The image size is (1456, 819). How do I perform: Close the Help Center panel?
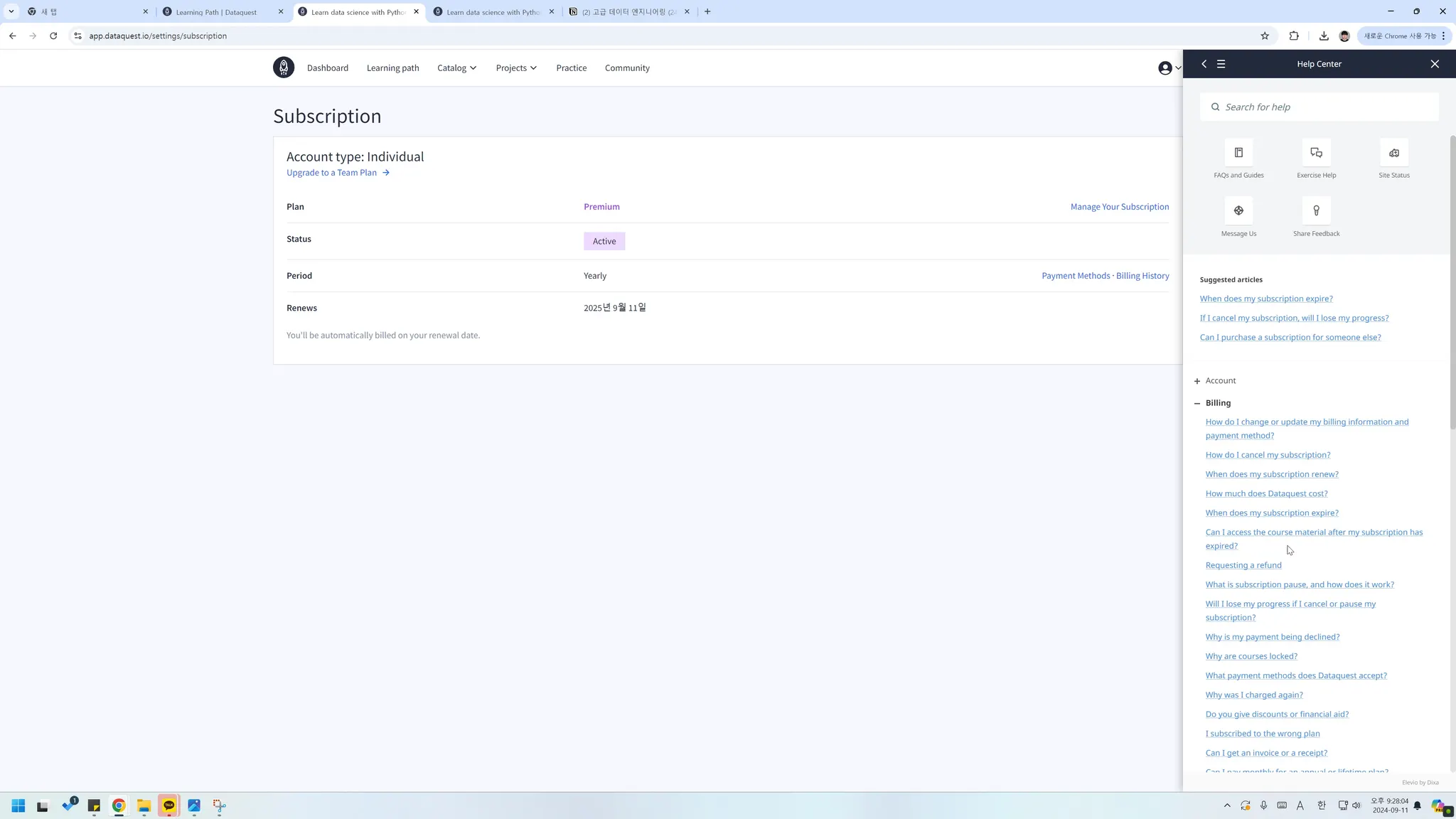click(x=1435, y=64)
